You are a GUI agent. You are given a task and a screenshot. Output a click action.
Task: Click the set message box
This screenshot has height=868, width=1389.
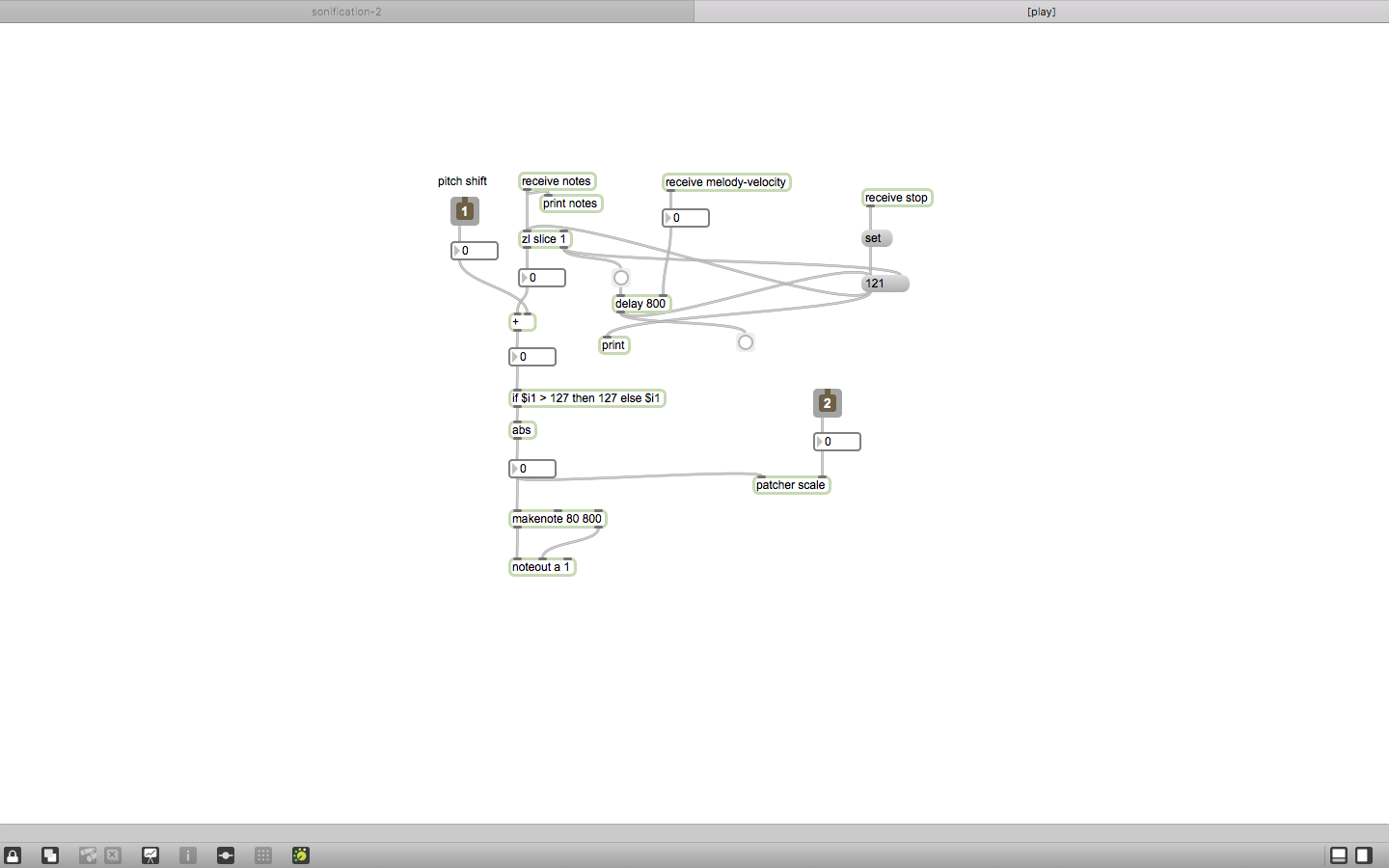[x=877, y=238]
